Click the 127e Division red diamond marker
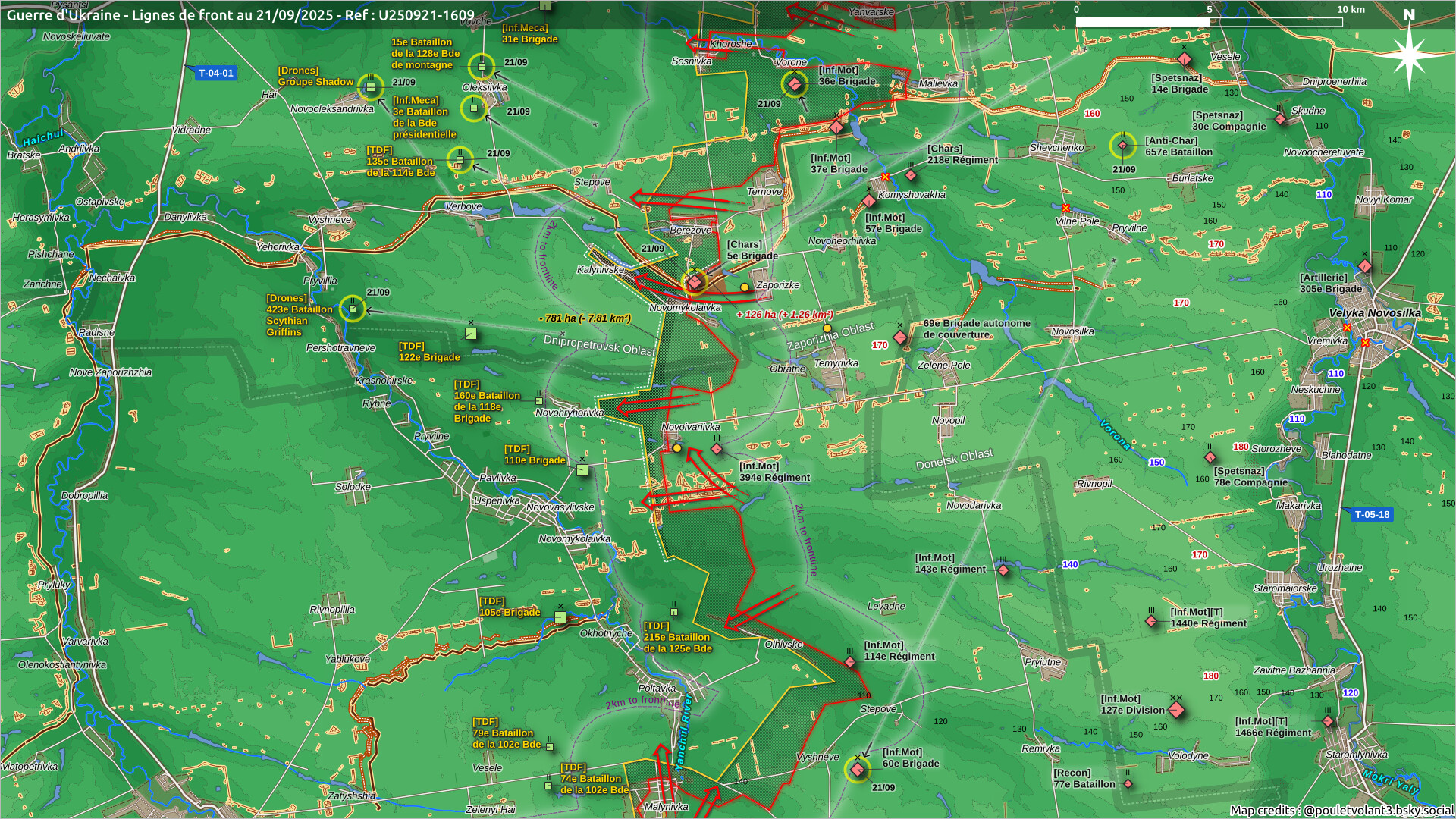Image resolution: width=1456 pixels, height=819 pixels. pyautogui.click(x=1176, y=711)
